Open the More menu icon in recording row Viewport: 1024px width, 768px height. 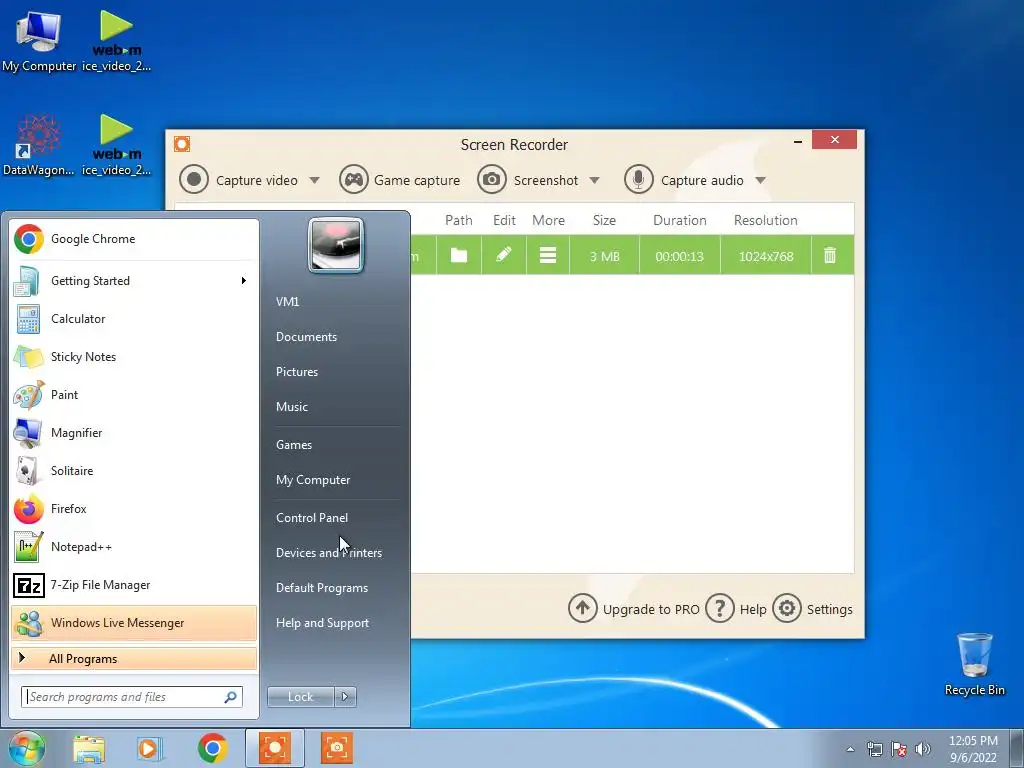click(548, 255)
